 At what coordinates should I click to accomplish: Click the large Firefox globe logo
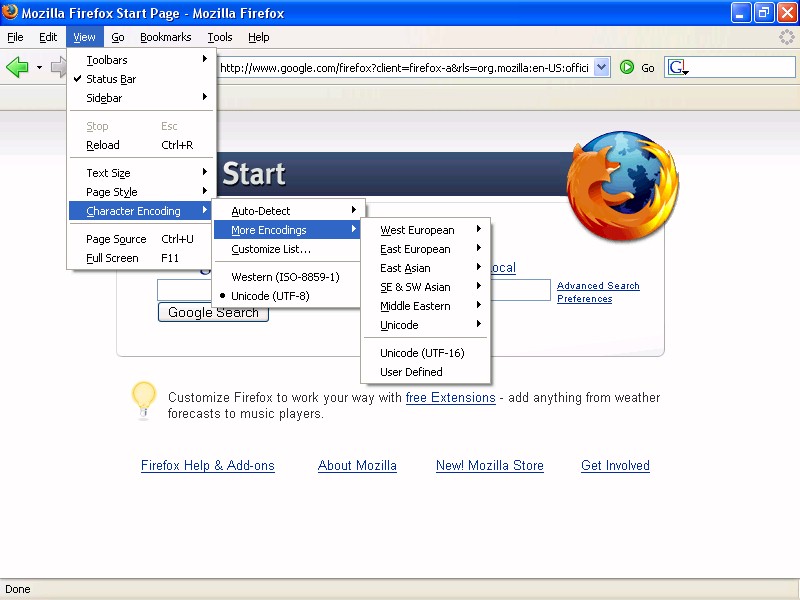(x=623, y=185)
